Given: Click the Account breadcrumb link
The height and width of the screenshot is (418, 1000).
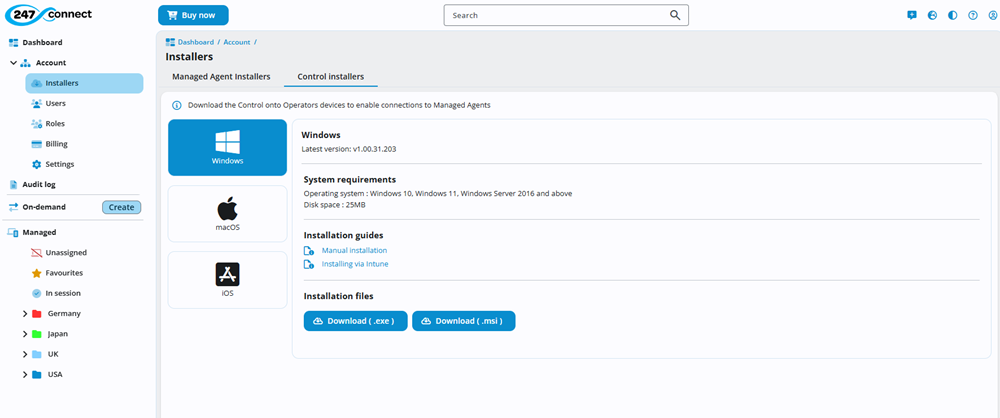Looking at the screenshot, I should pos(237,42).
